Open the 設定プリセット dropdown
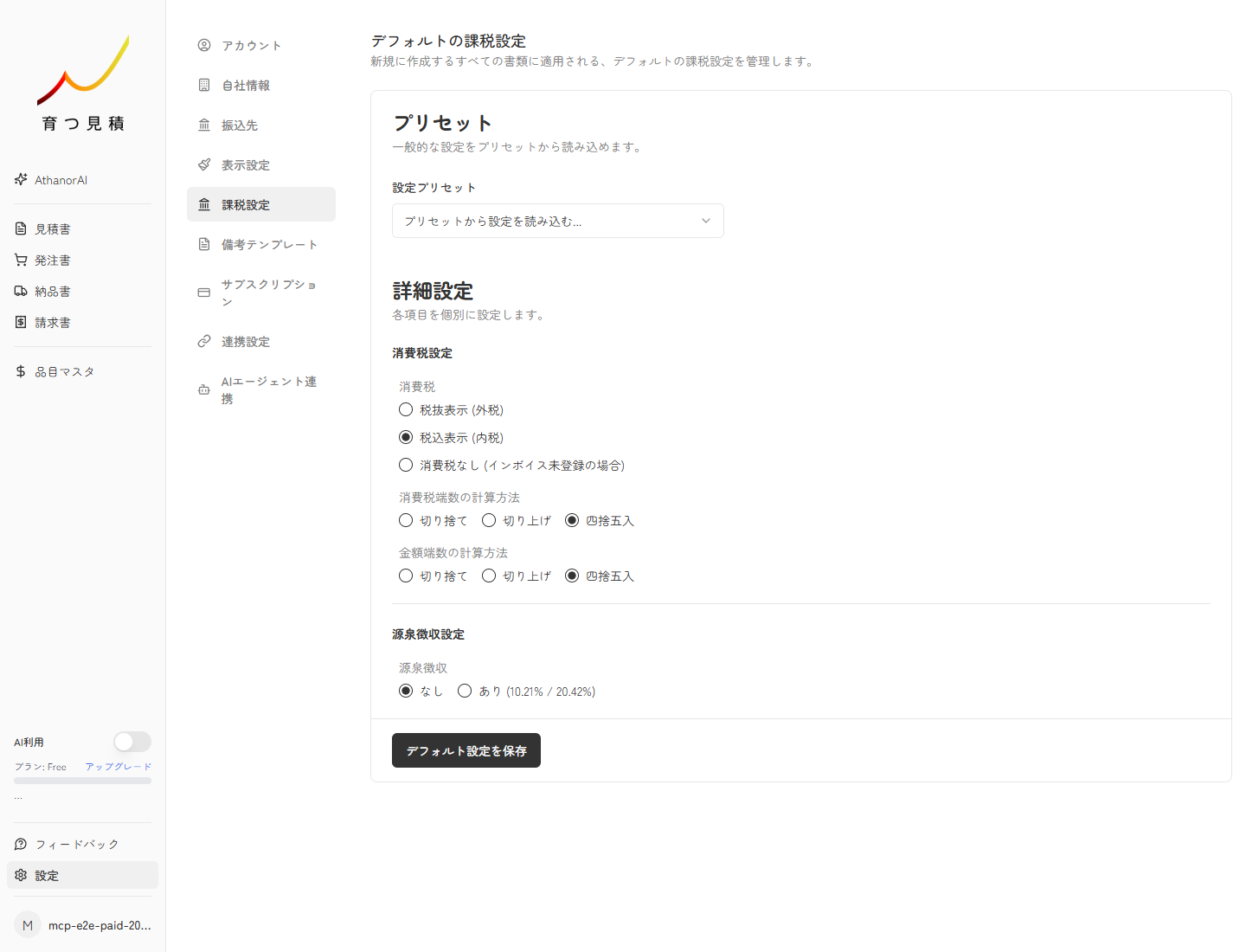 557,221
